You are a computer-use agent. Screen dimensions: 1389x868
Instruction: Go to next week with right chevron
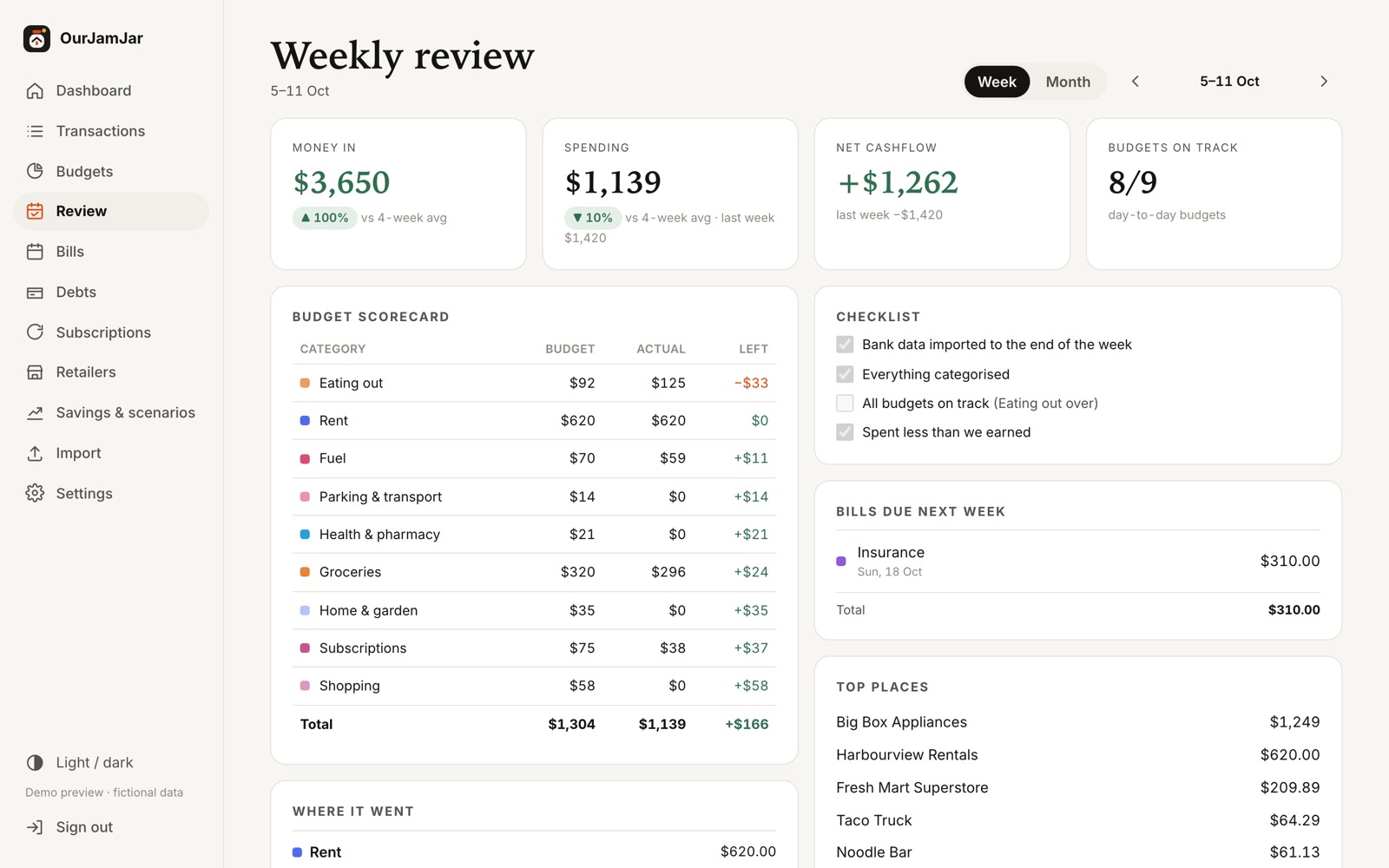tap(1324, 82)
